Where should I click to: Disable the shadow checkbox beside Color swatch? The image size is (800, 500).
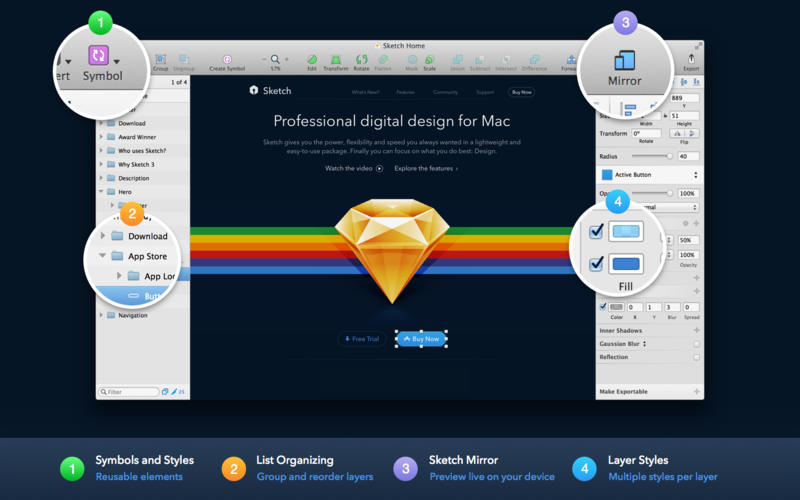601,306
